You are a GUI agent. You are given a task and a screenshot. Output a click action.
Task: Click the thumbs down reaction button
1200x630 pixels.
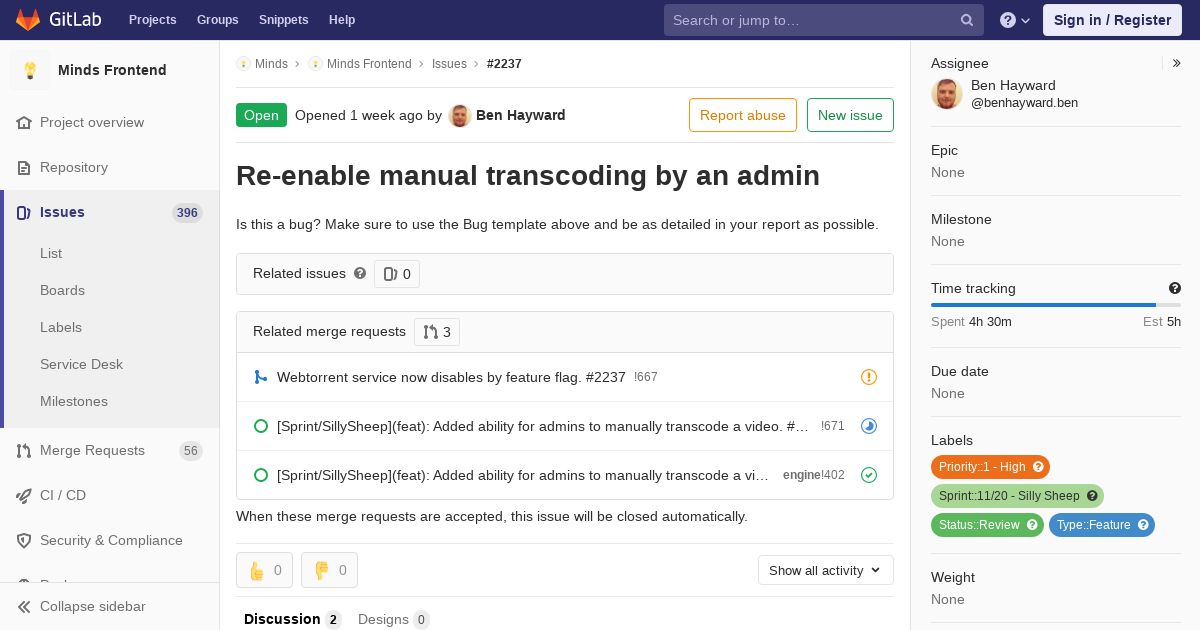329,570
